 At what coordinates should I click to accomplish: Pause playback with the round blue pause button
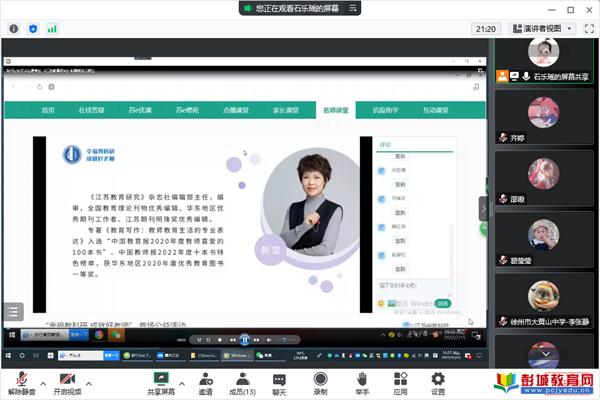pyautogui.click(x=245, y=340)
